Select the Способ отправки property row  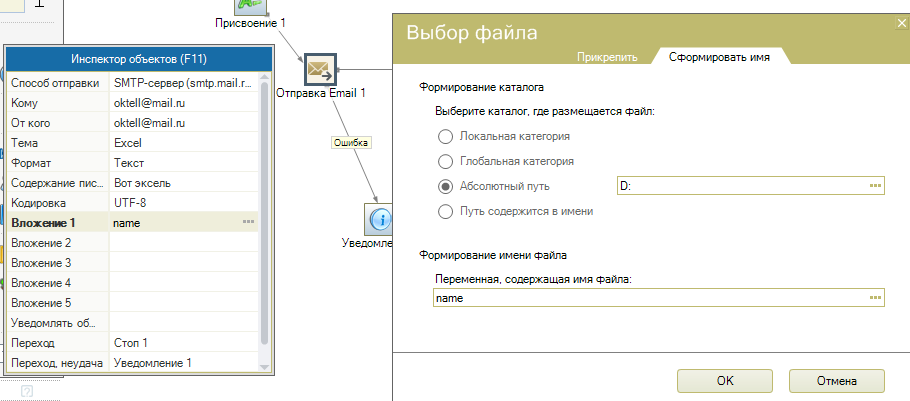tap(57, 82)
